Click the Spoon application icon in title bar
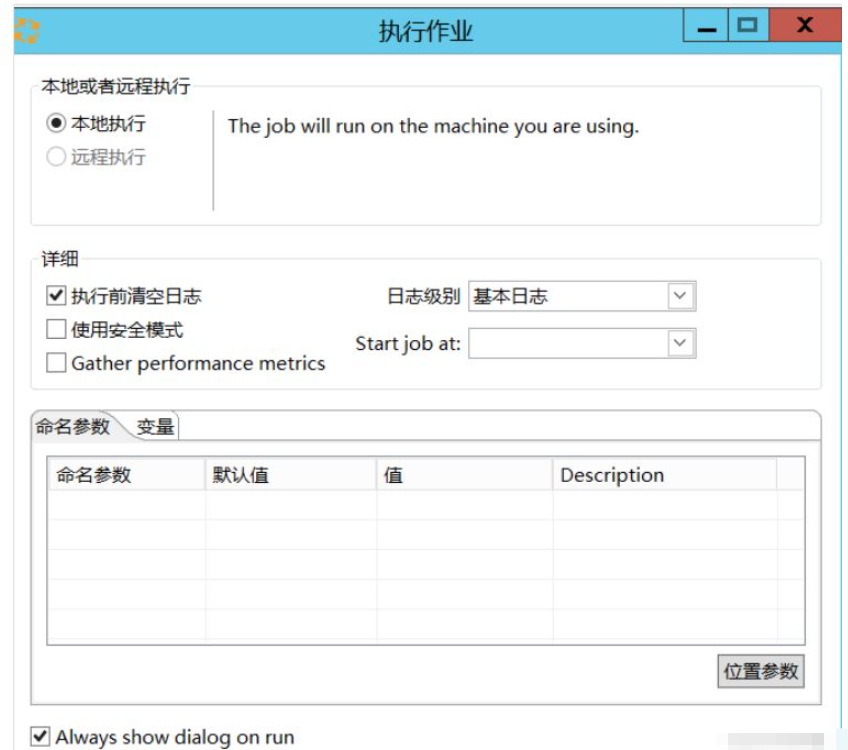Viewport: 848px width, 750px height. 30,27
